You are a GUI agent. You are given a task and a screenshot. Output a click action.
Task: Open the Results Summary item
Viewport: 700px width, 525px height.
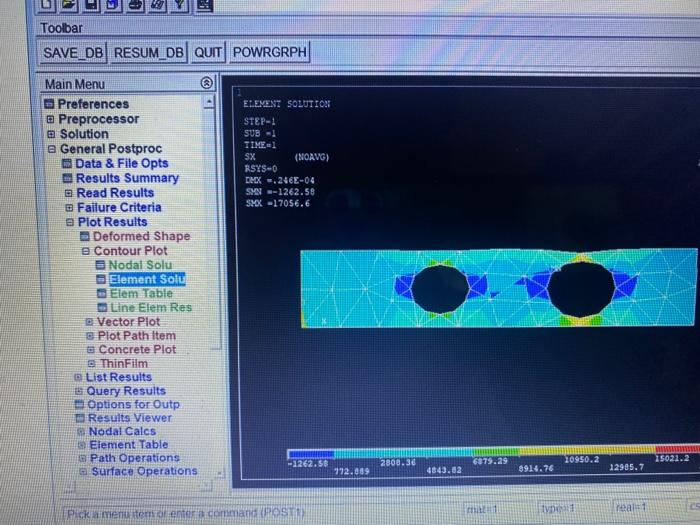127,178
